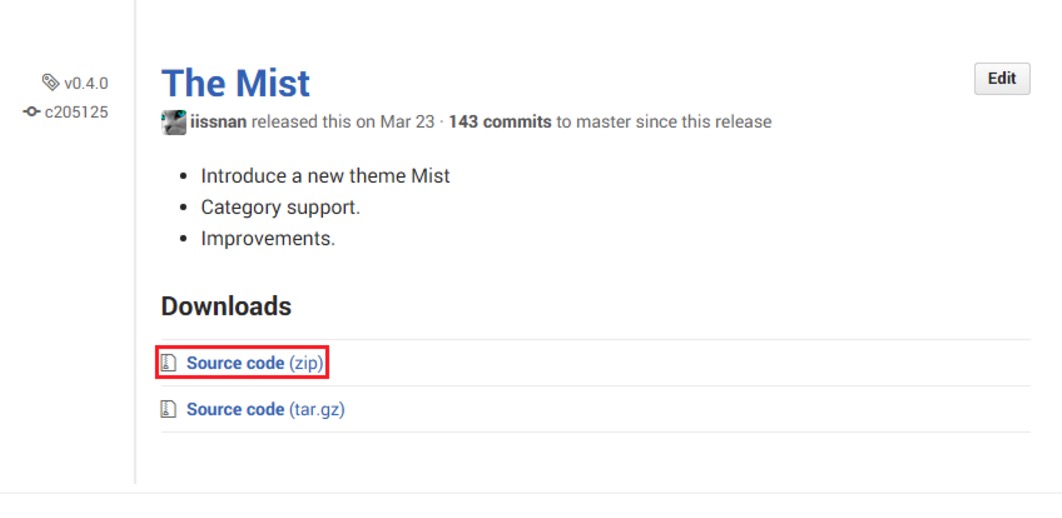Click the 'Category support.' bullet text
Viewport: 1062px width, 518px height.
tap(280, 208)
